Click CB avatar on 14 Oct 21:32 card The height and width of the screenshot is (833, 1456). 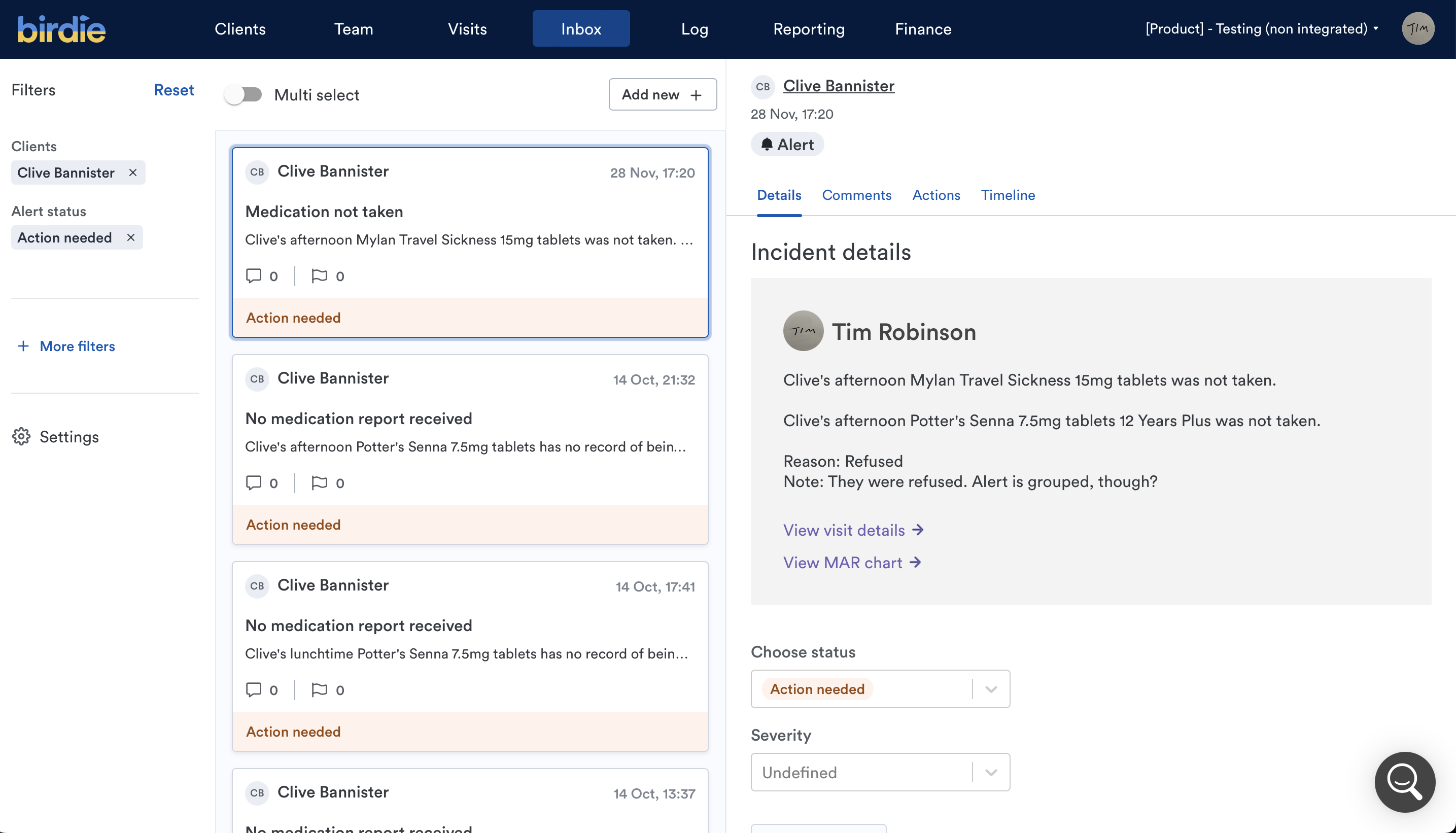pyautogui.click(x=257, y=379)
